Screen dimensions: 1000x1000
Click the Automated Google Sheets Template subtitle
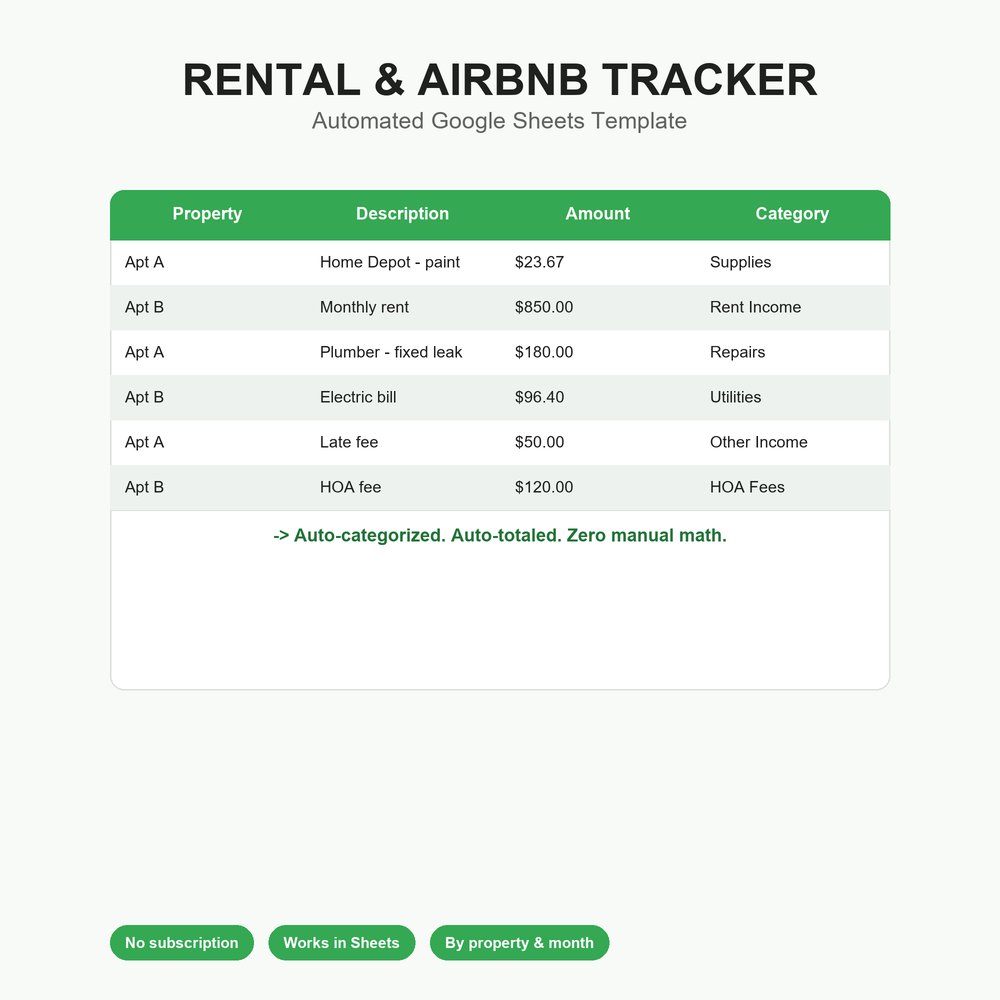point(499,121)
